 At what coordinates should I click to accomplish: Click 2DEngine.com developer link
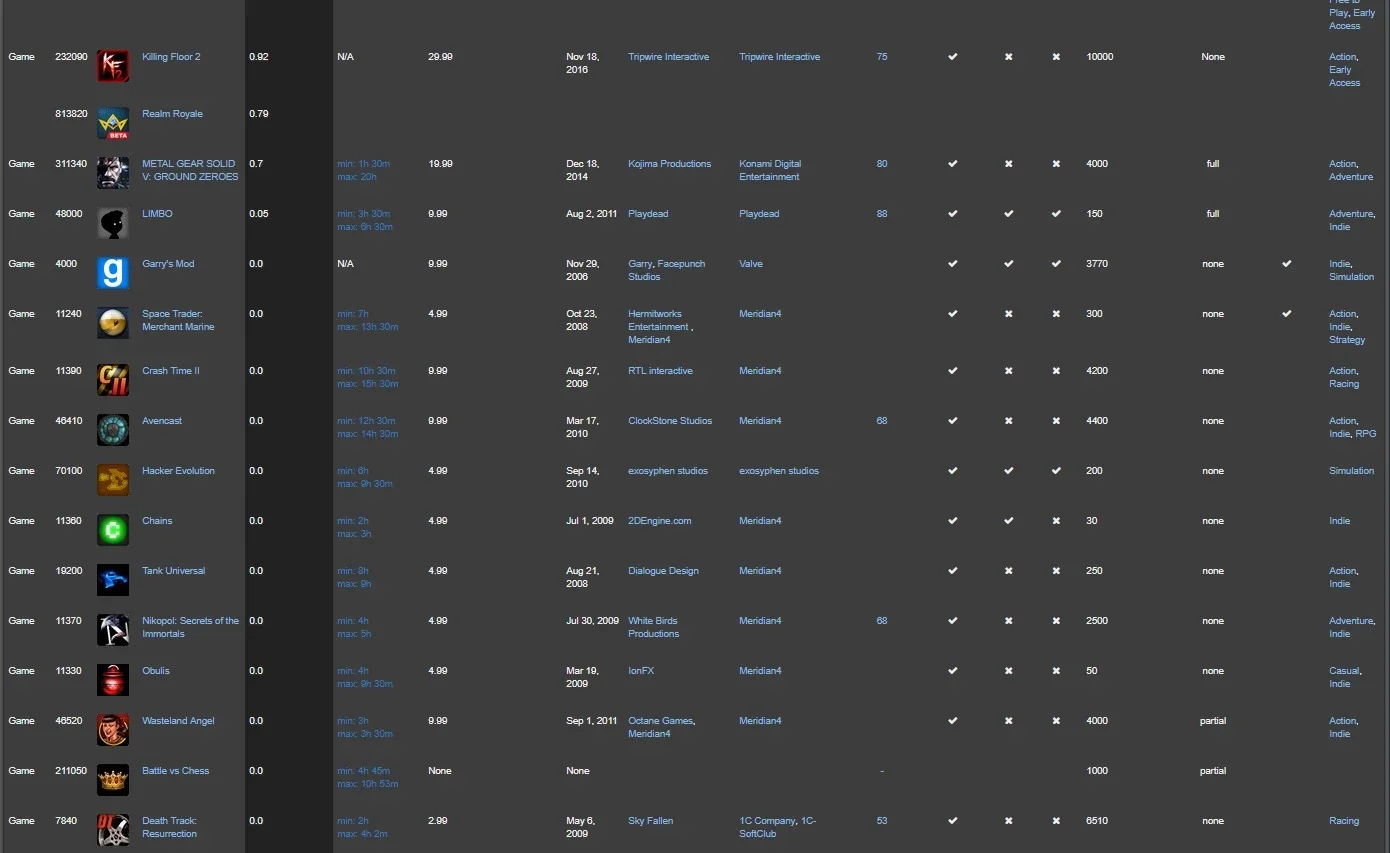point(659,521)
